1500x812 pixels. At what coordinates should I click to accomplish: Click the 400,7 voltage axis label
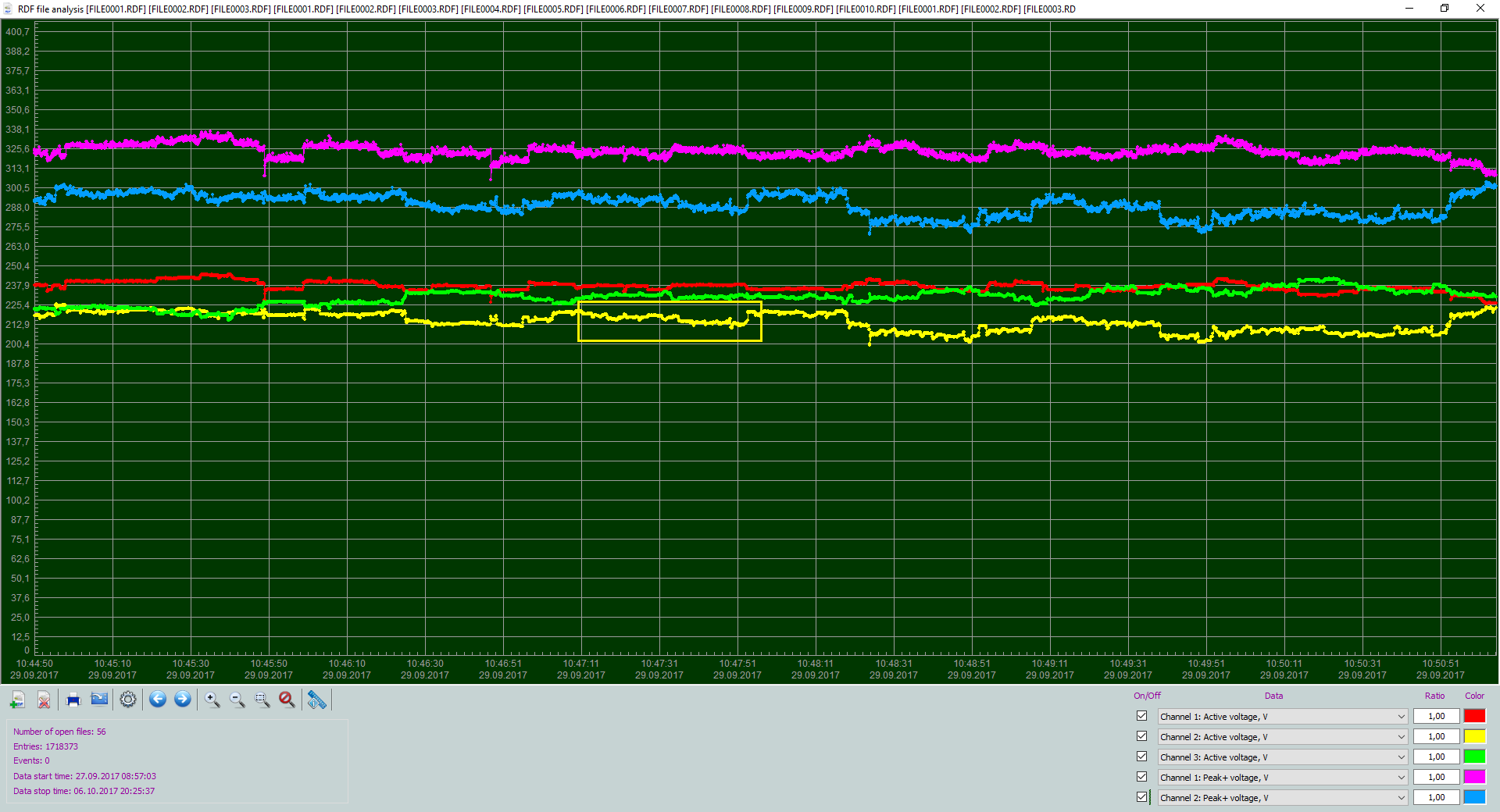17,32
